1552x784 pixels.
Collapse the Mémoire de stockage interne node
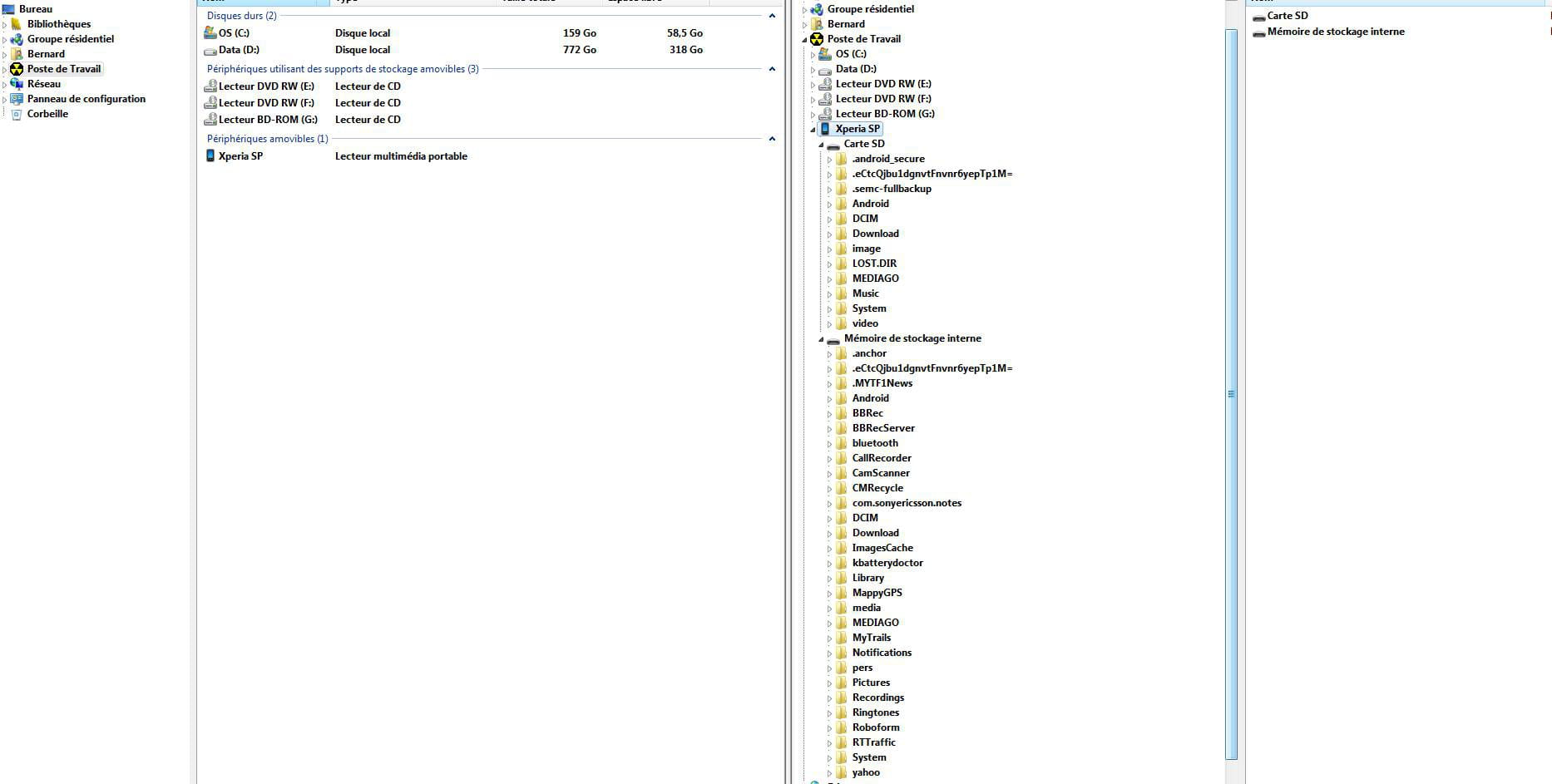pyautogui.click(x=821, y=339)
